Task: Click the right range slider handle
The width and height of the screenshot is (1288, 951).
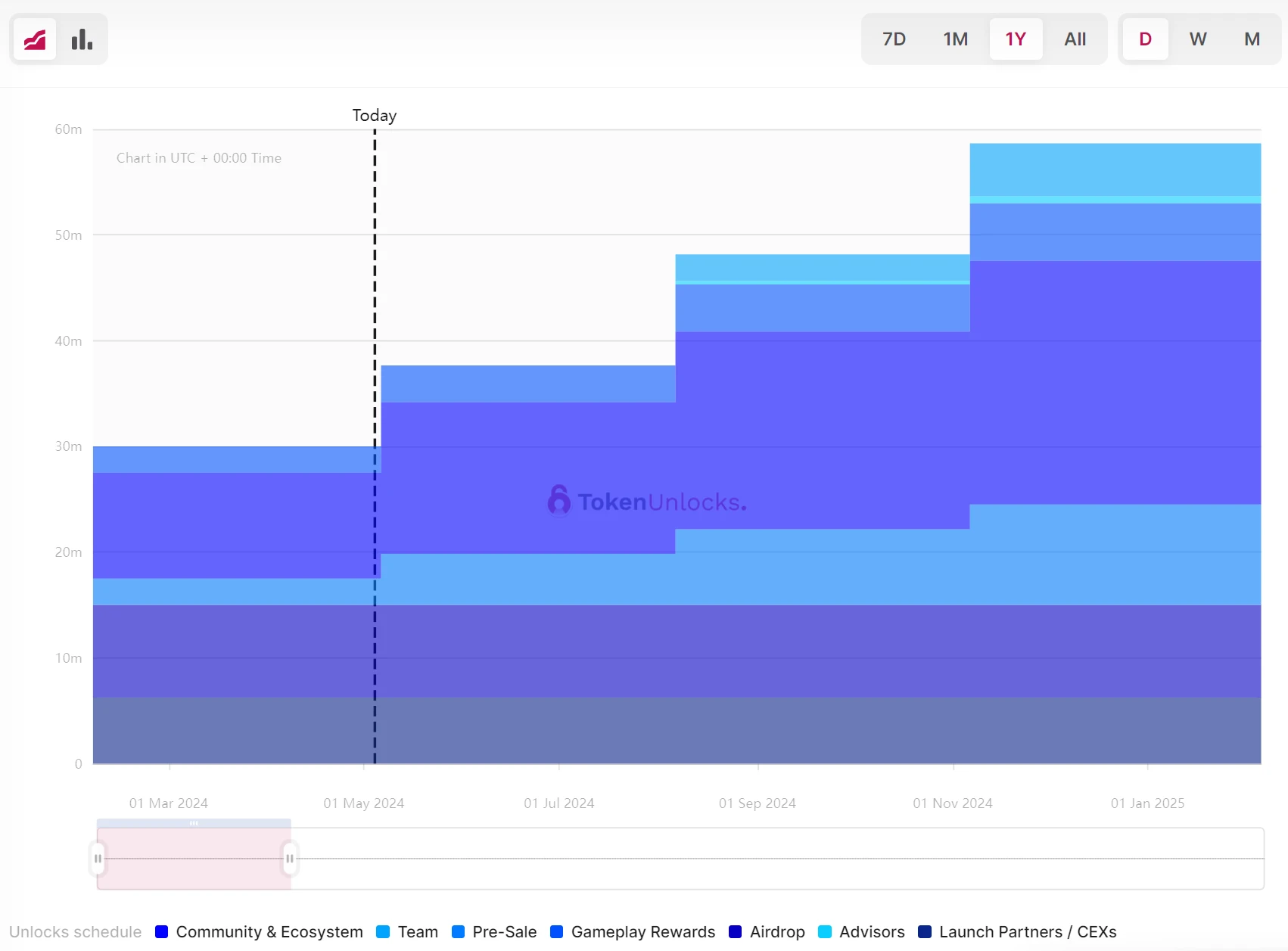Action: (290, 859)
